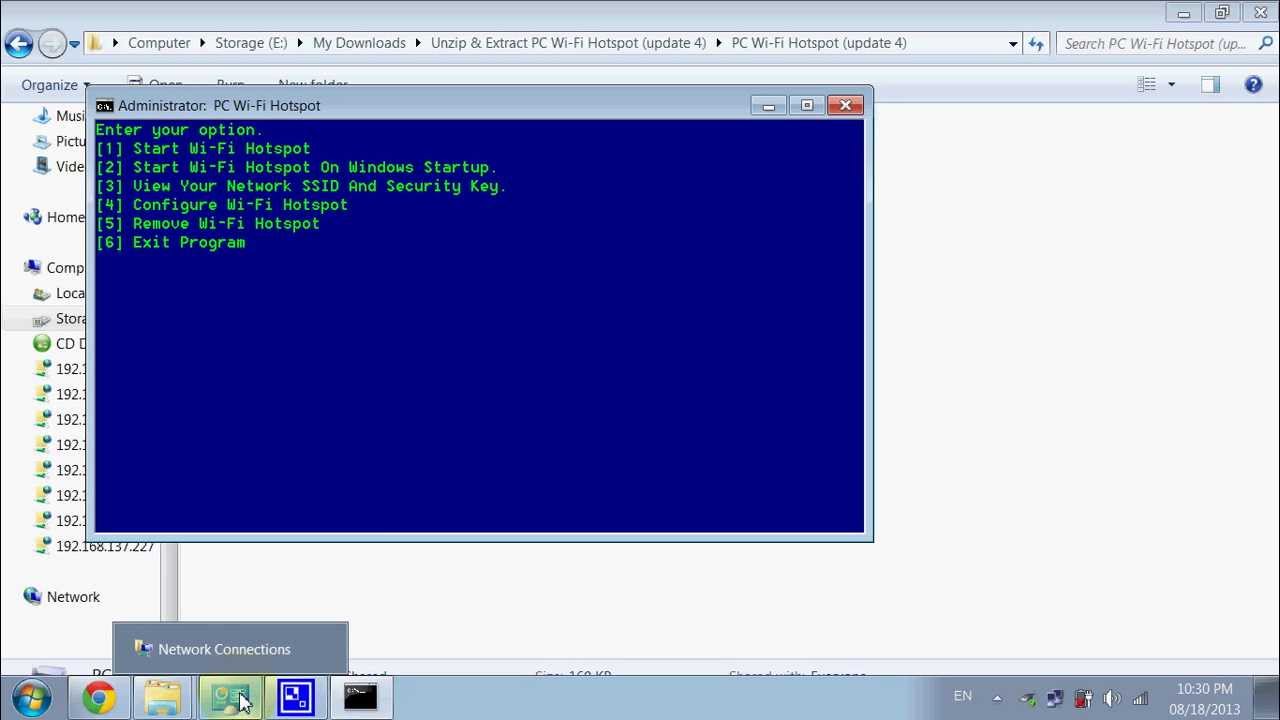Click the Network Connections taskbar icon
This screenshot has width=1280, height=720.
tap(230, 698)
